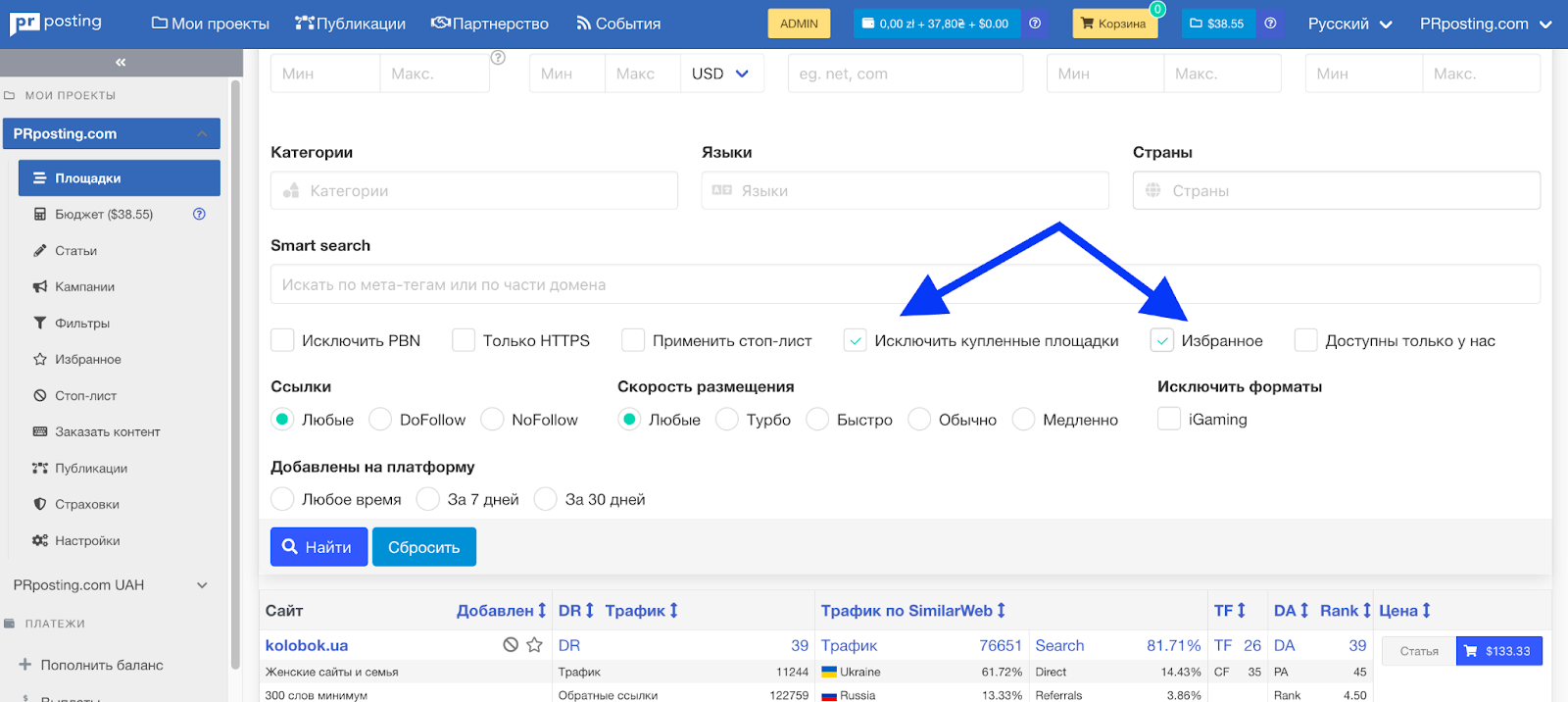Click Smart search input field
The height and width of the screenshot is (702, 1568).
tap(906, 284)
